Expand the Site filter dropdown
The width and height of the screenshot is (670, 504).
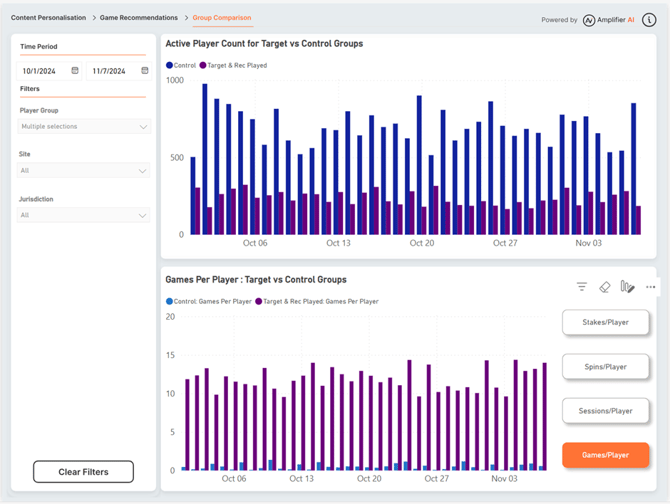(x=84, y=171)
